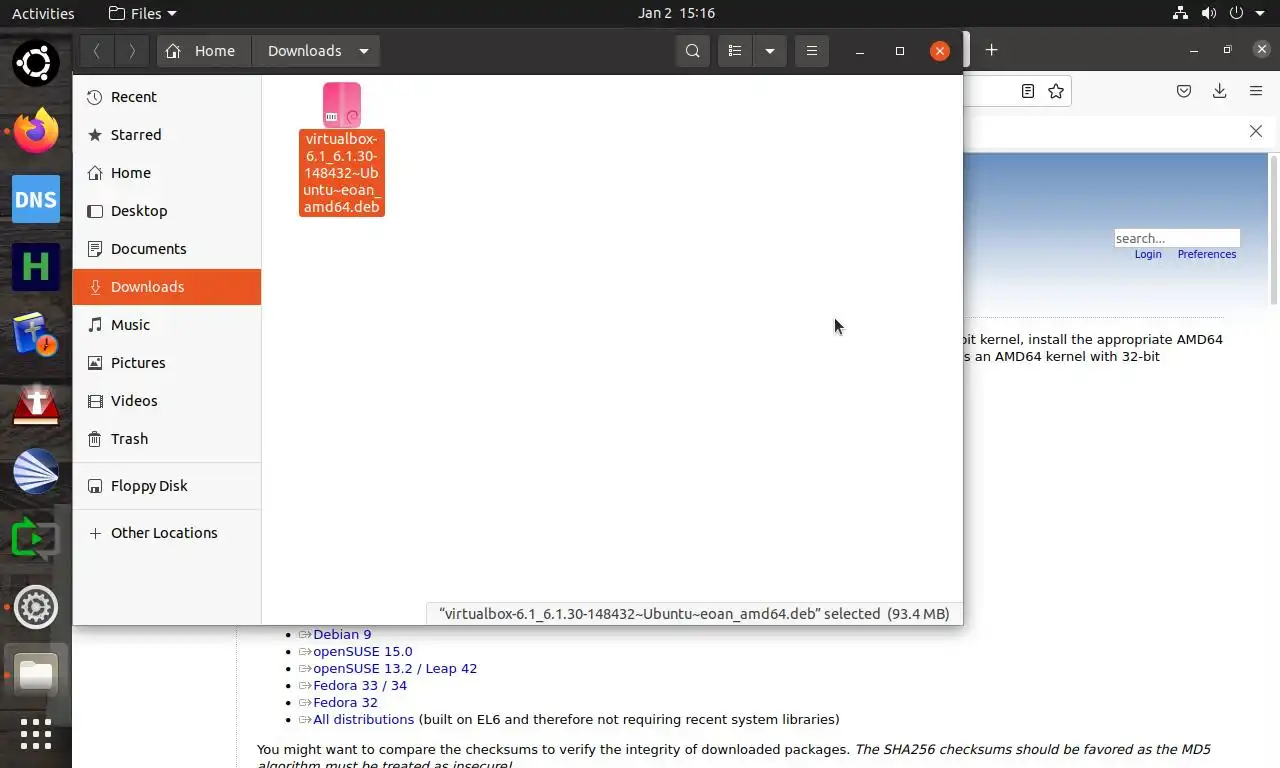The image size is (1280, 768).
Task: Open Music in sidebar
Action: [x=167, y=325]
